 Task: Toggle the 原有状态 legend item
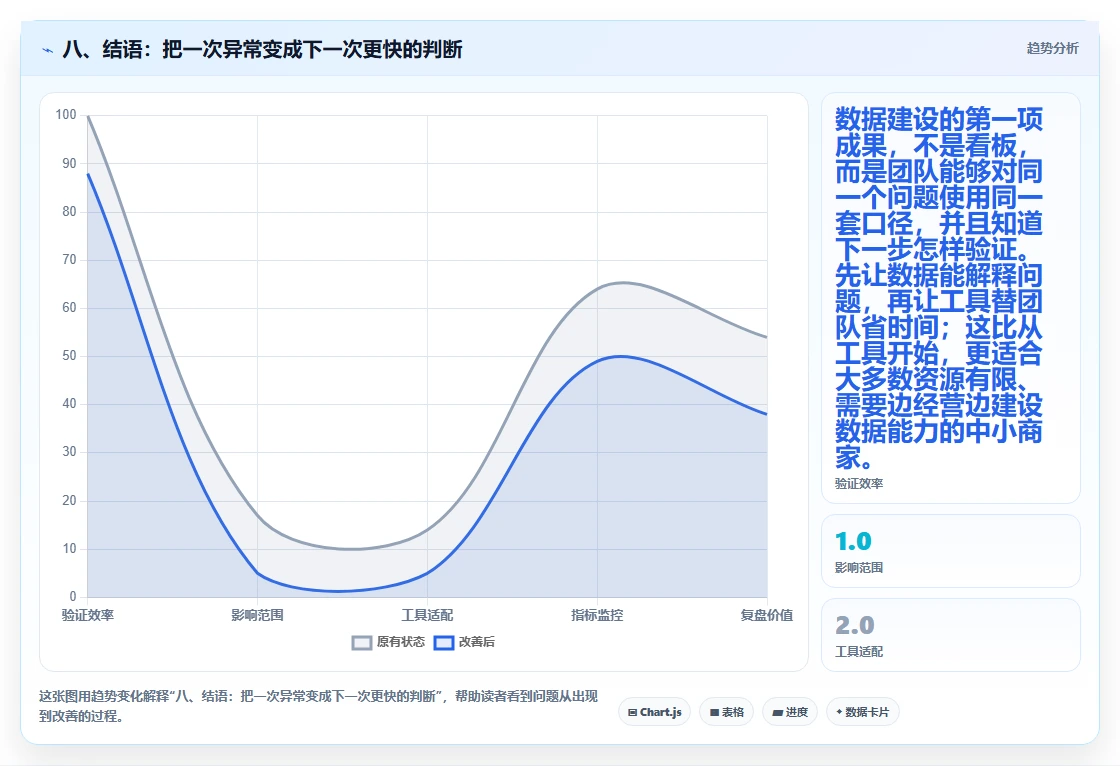click(x=389, y=642)
